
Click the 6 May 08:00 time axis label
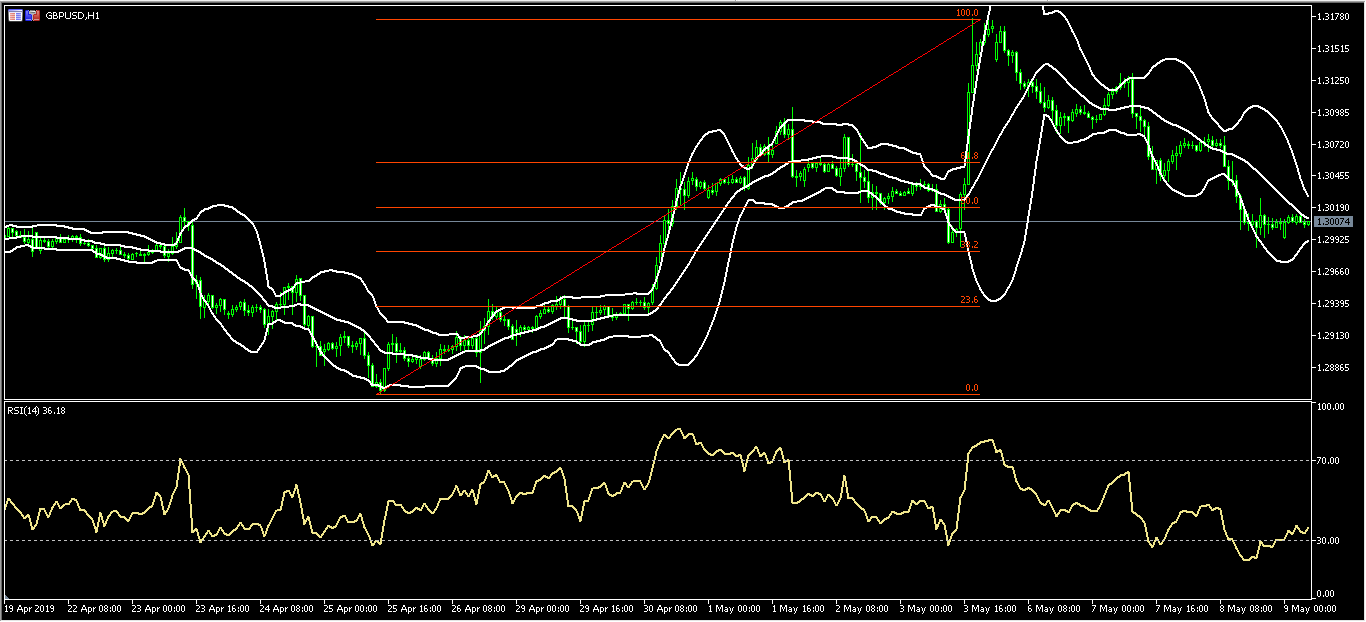[1055, 607]
